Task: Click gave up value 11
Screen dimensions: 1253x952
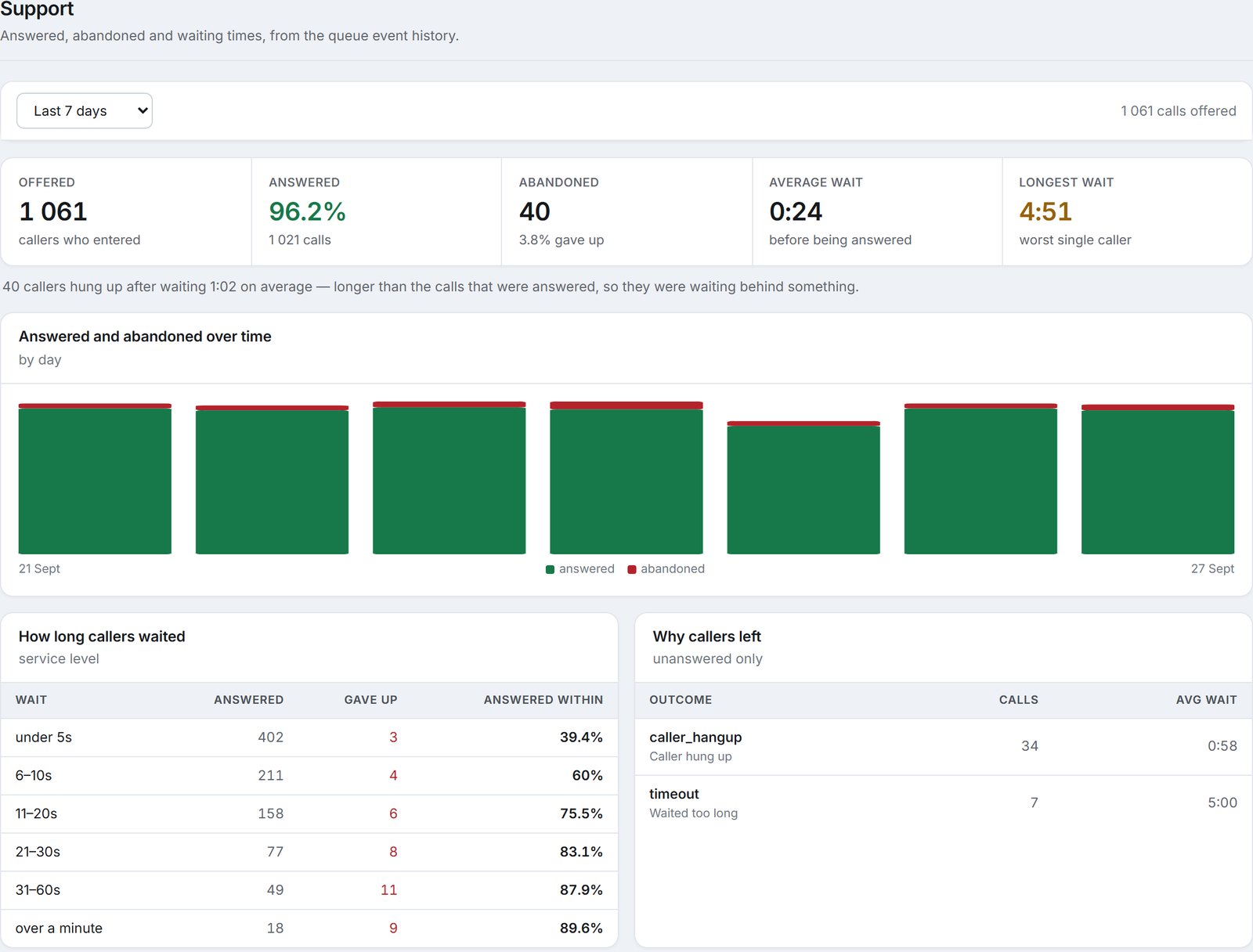Action: click(388, 890)
